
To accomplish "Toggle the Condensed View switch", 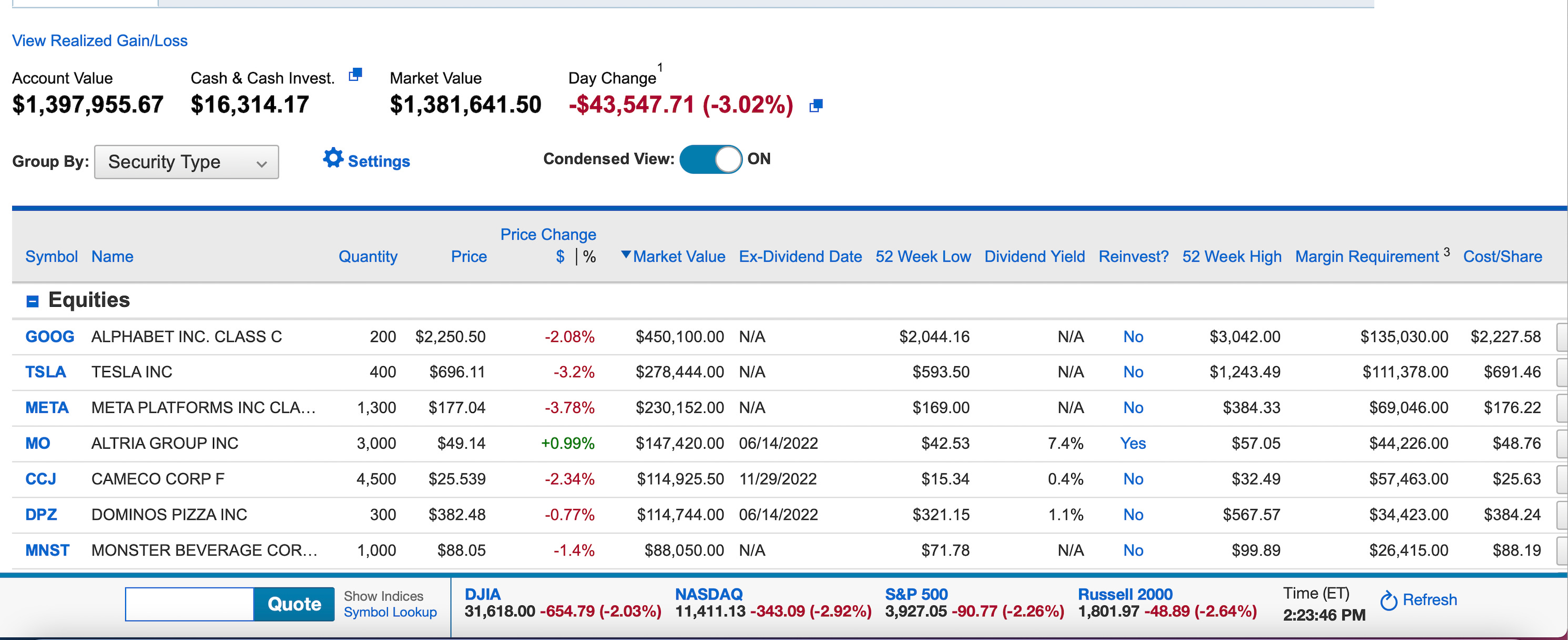I will click(x=710, y=159).
